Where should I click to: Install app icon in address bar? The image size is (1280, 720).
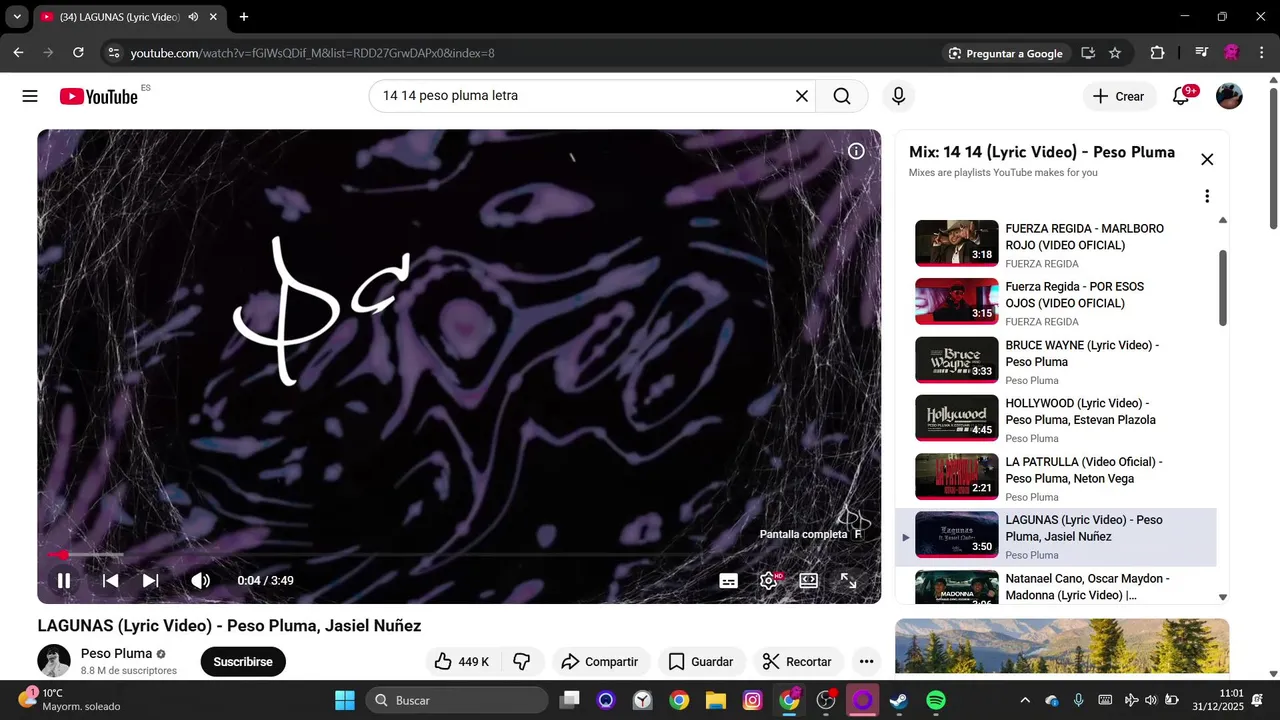1088,53
